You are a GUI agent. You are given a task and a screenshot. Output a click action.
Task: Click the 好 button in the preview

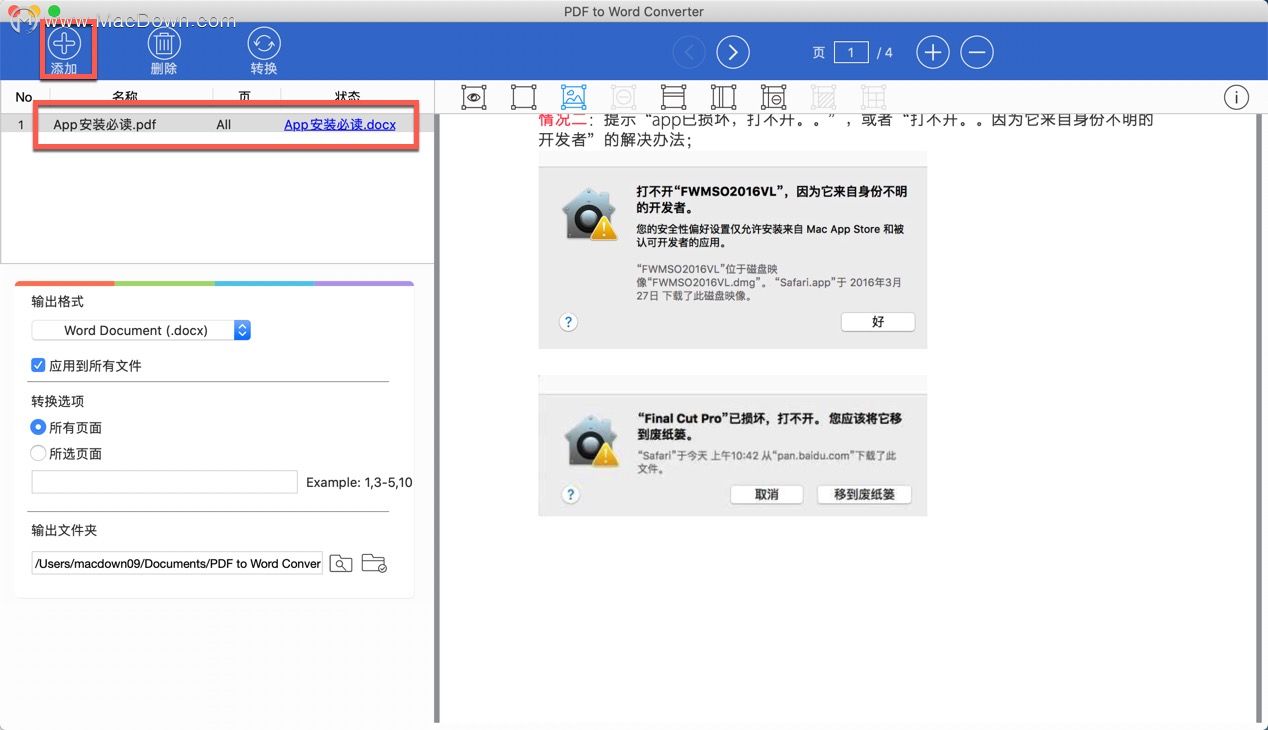click(878, 322)
